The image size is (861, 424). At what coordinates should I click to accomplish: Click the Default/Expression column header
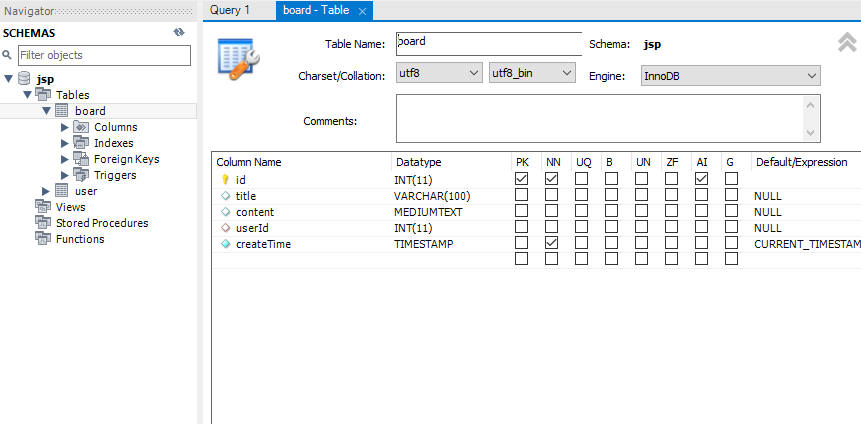point(802,162)
